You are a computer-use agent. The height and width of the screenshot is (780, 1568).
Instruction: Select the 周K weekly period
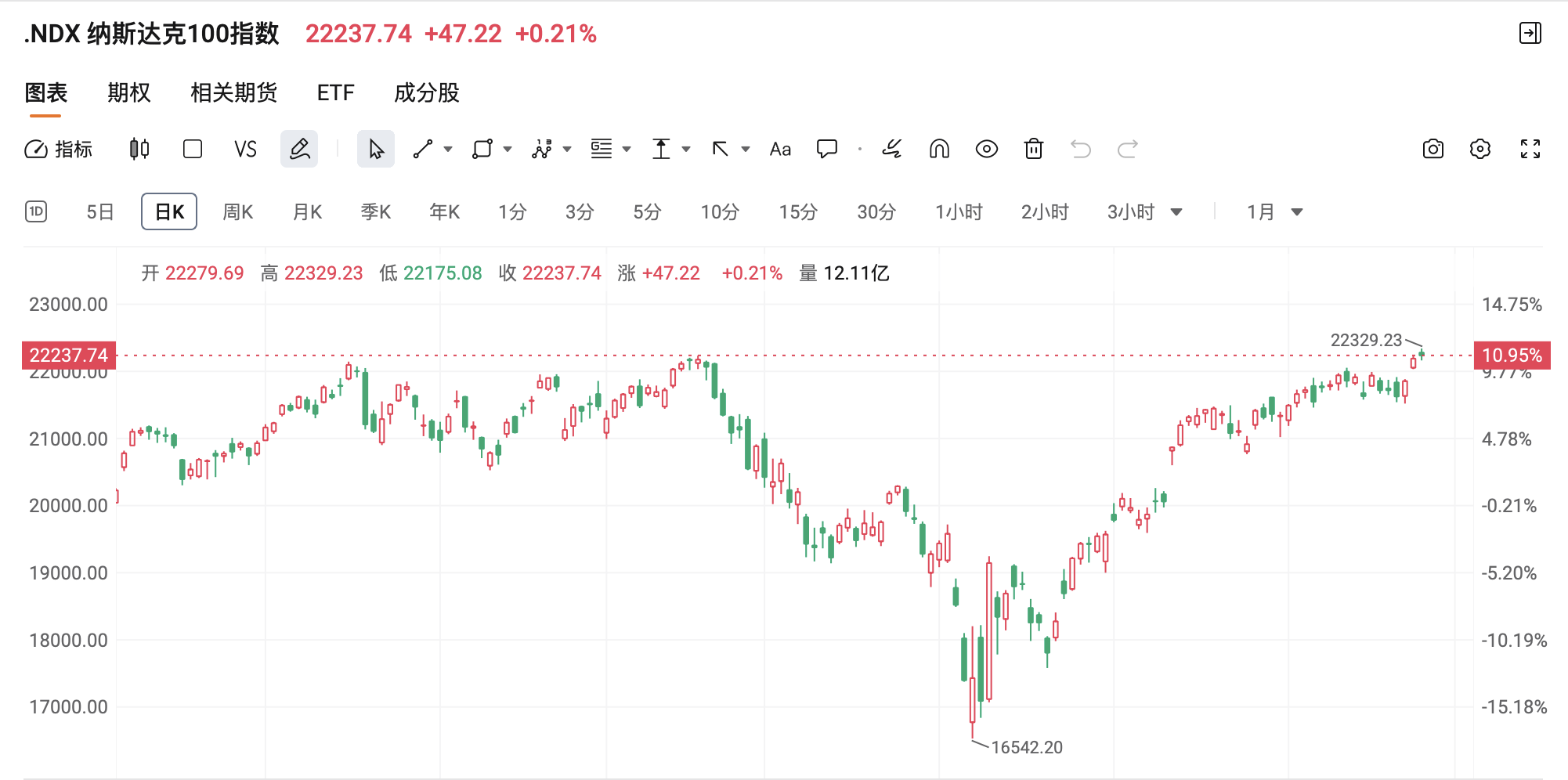click(238, 212)
